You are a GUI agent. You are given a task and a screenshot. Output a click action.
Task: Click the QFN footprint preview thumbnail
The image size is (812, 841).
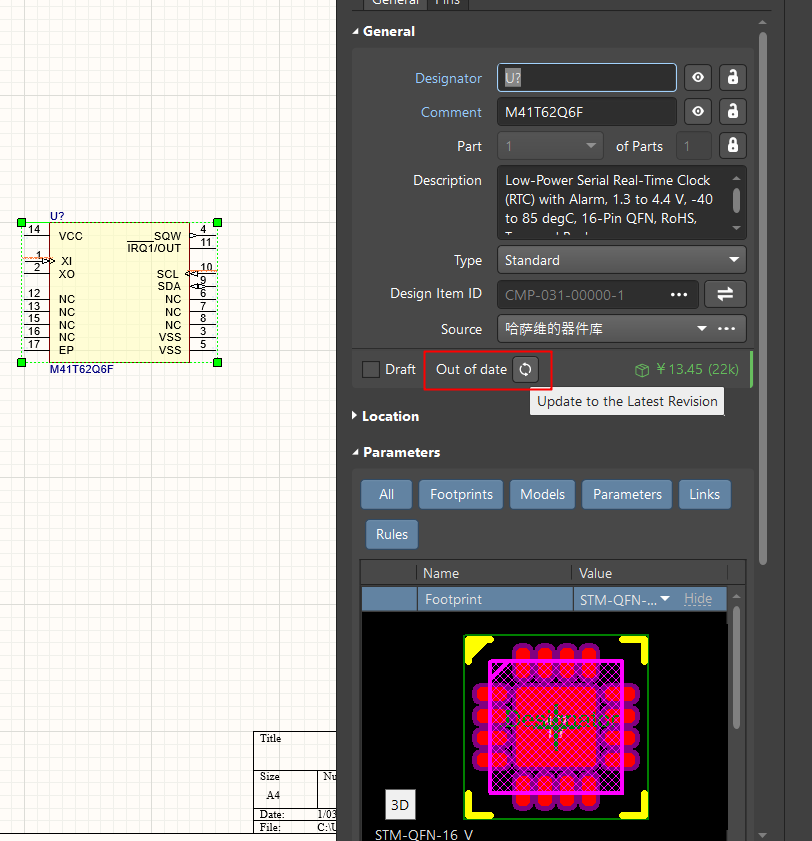pos(556,727)
